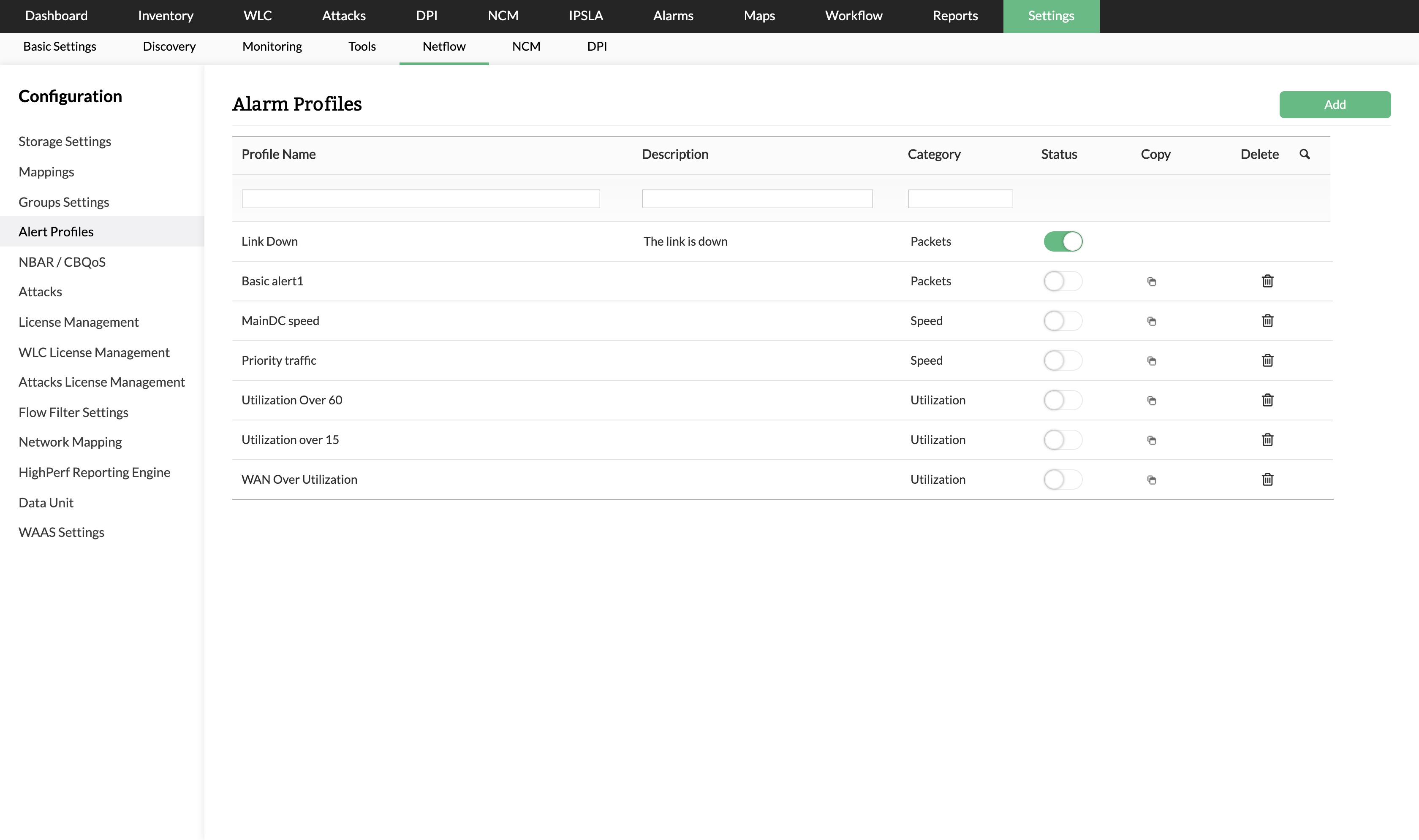This screenshot has width=1419, height=840.
Task: Delete the Priority traffic profile
Action: click(1267, 360)
